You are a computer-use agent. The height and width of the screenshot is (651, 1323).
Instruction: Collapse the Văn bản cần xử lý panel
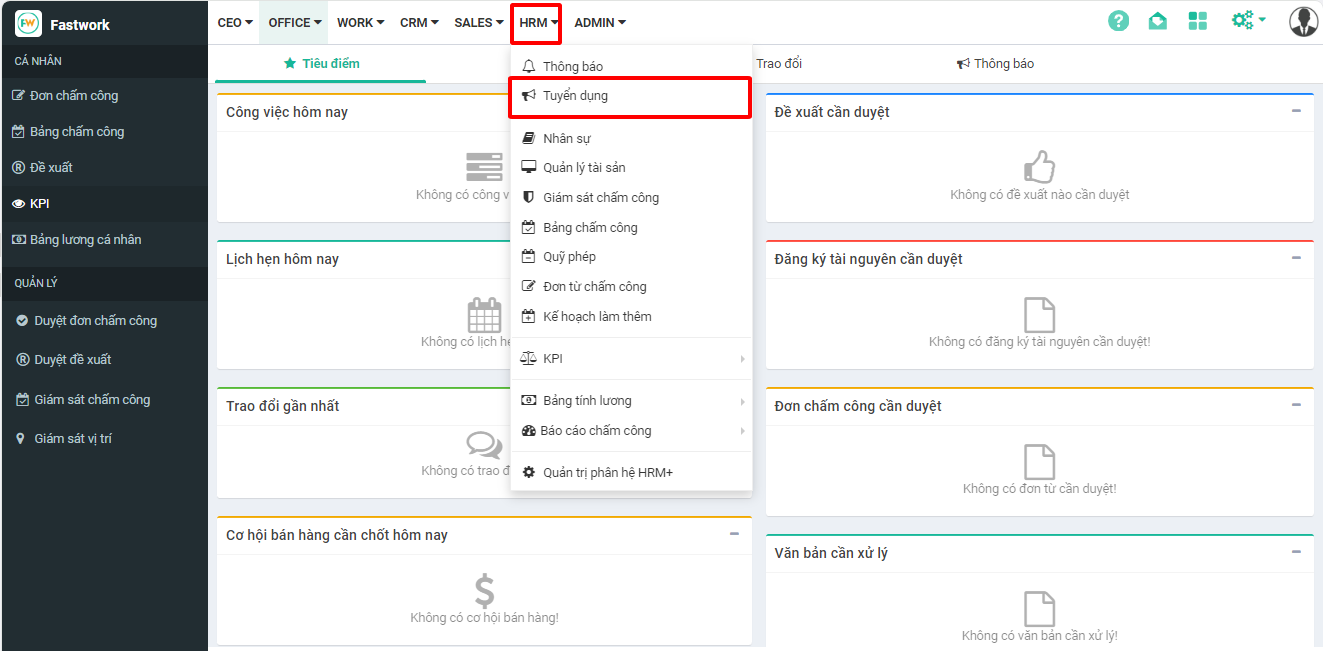click(x=1296, y=552)
